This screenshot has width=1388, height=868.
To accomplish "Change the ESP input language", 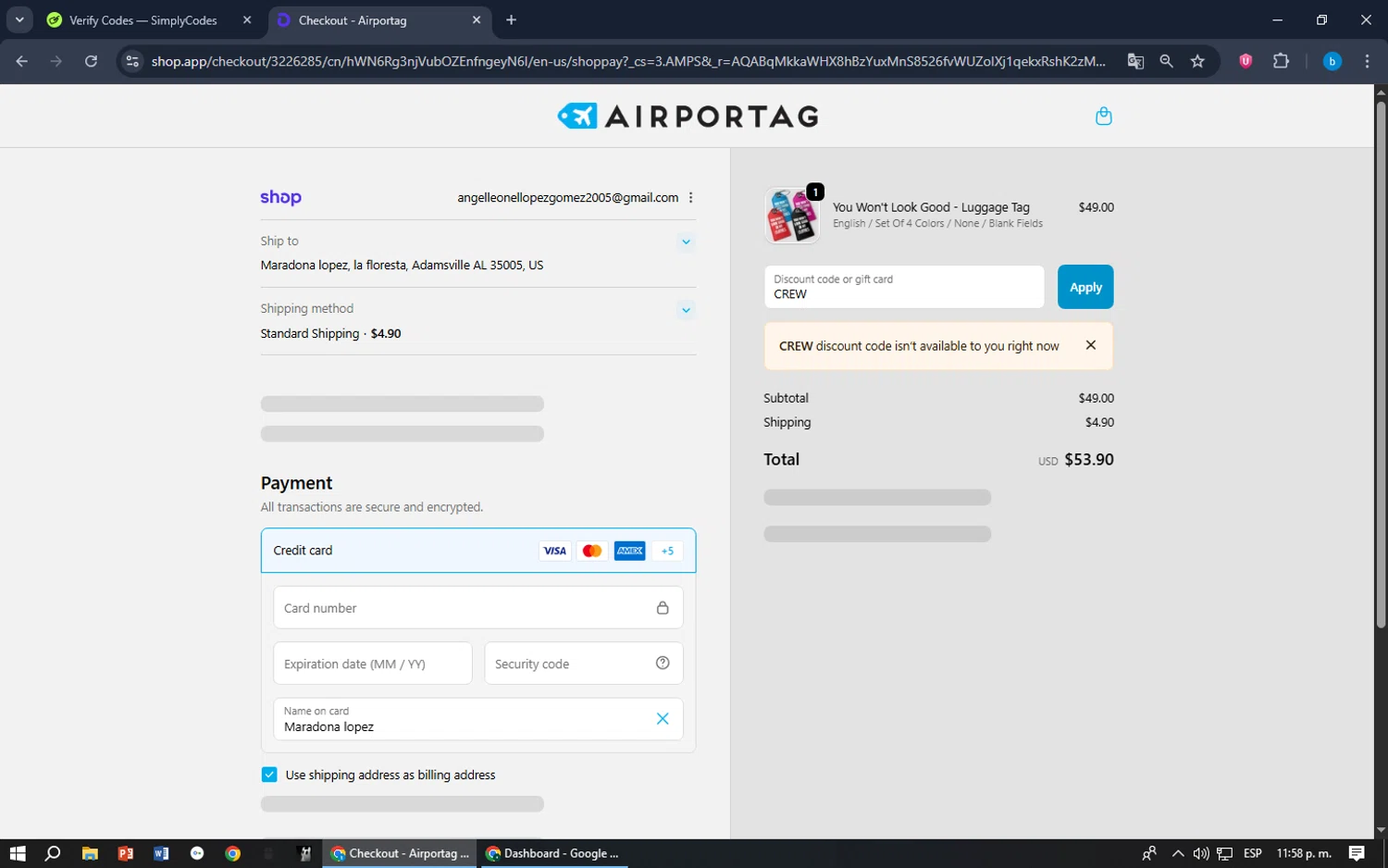I will [x=1253, y=853].
